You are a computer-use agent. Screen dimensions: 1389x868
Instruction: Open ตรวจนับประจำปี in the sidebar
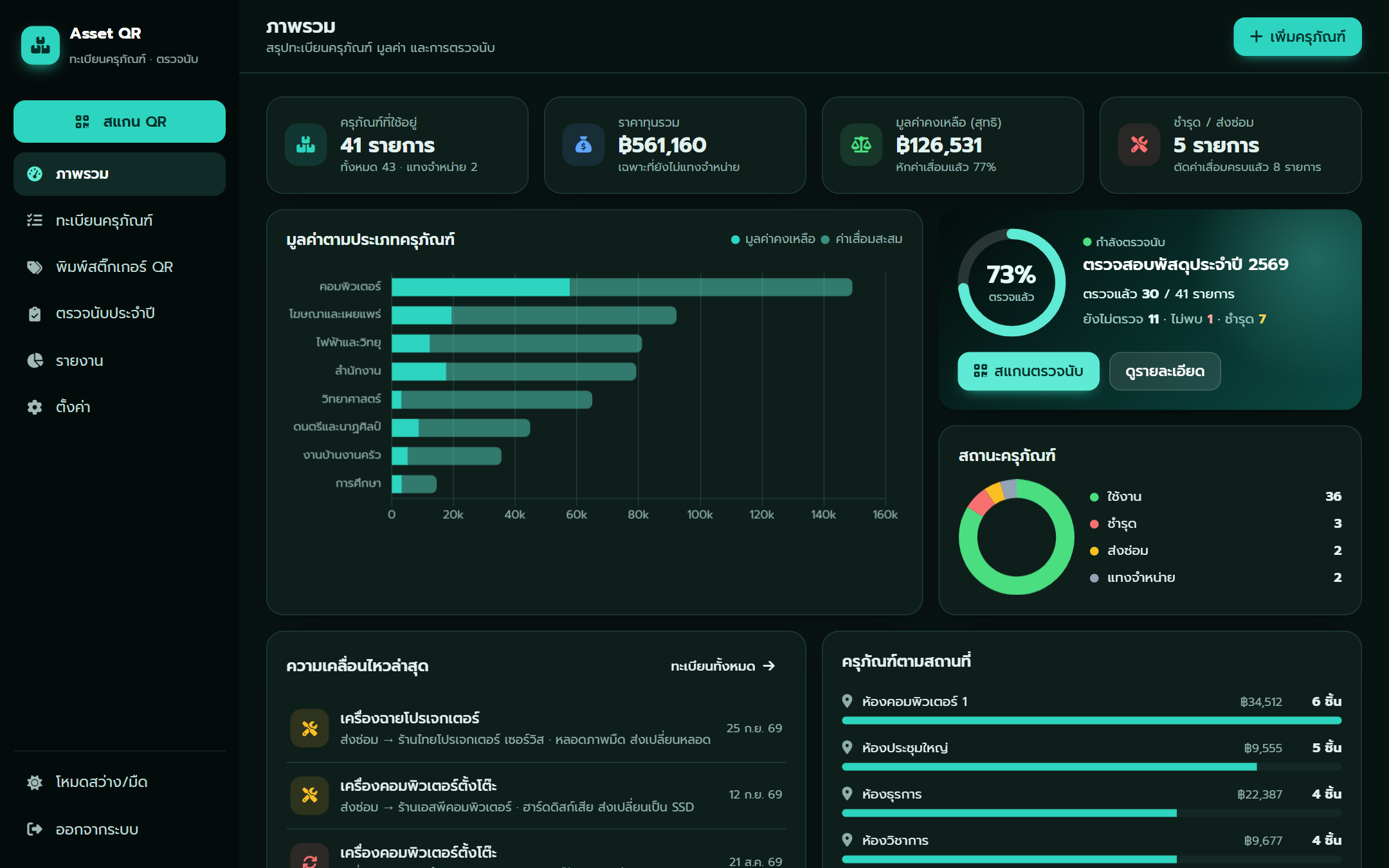click(120, 313)
